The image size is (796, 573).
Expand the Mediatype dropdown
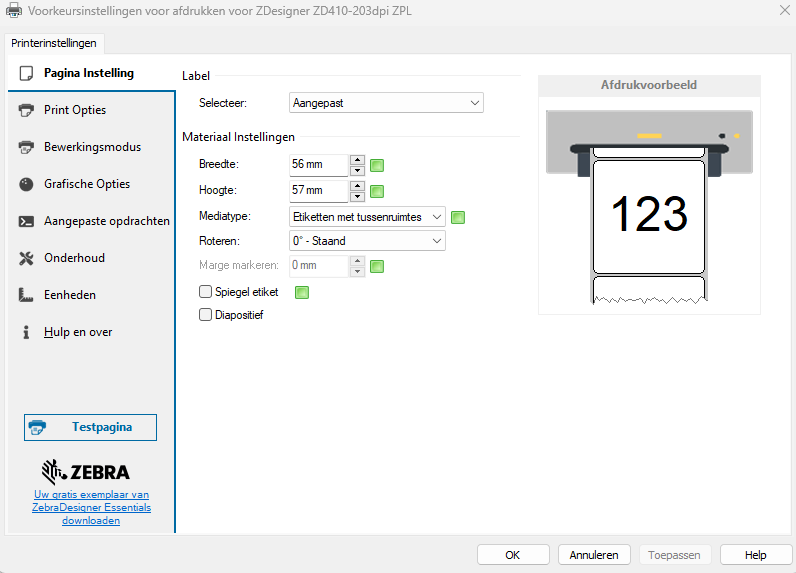[x=367, y=217]
